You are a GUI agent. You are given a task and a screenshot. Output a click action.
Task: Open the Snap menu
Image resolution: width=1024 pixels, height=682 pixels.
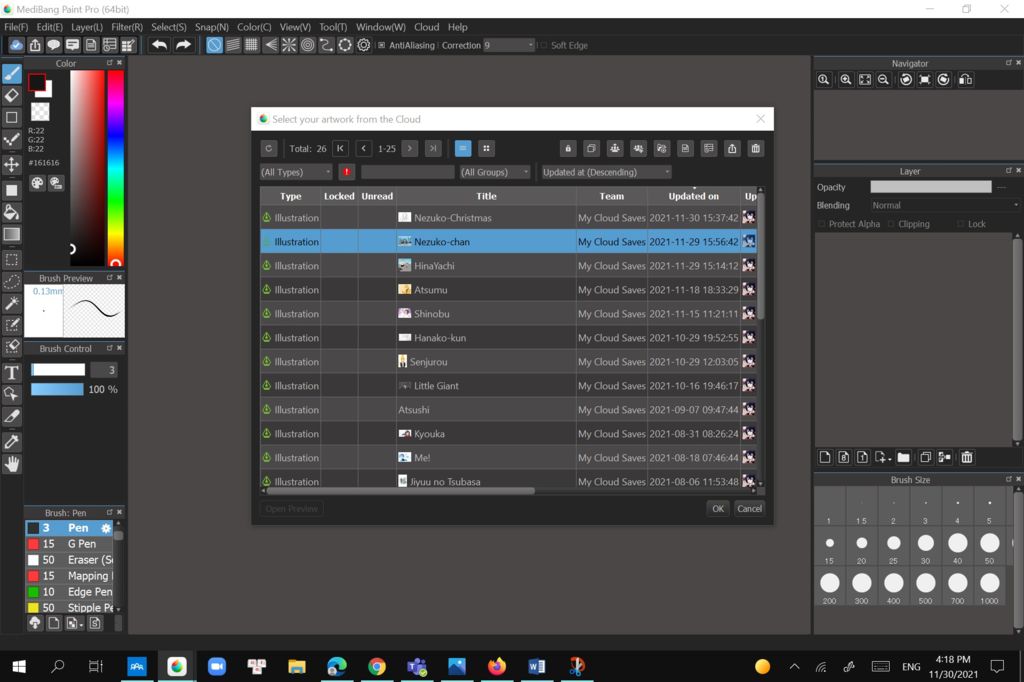pyautogui.click(x=212, y=27)
